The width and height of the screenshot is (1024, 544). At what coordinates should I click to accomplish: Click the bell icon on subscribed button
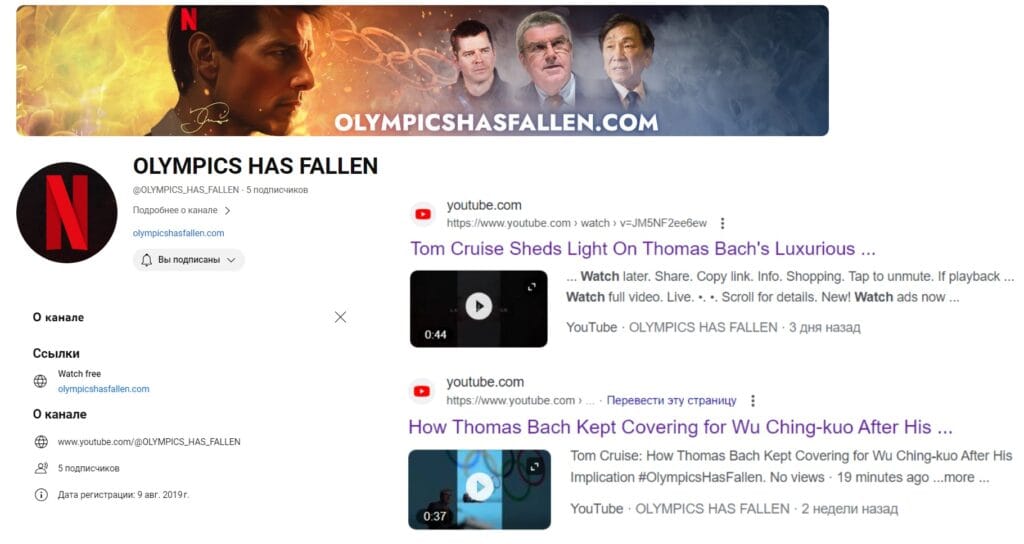[146, 260]
